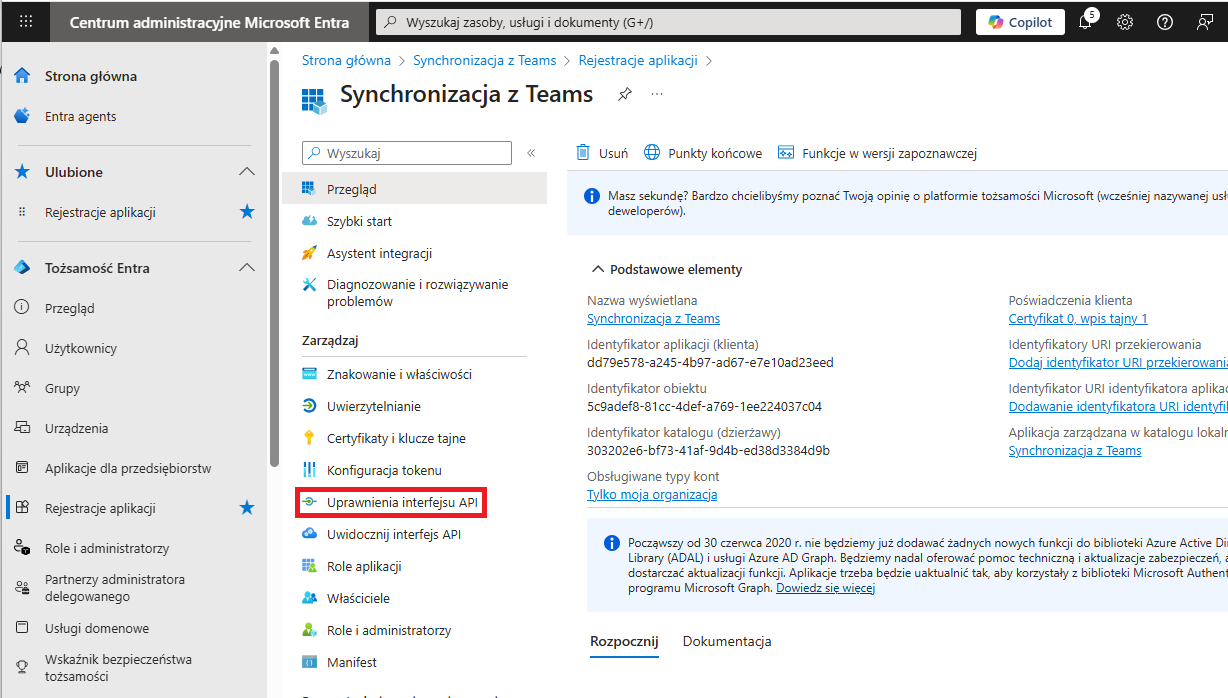1228x698 pixels.
Task: Navigate to Użytkownicy in the sidebar
Action: (x=80, y=347)
